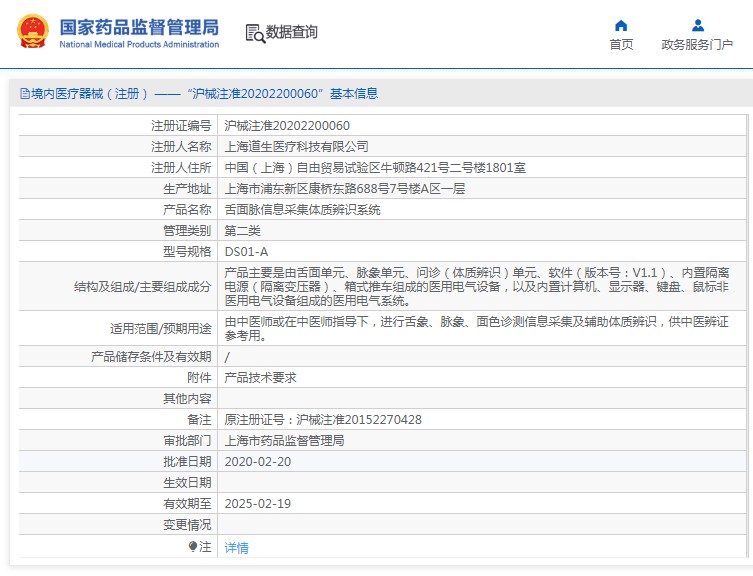Screen dimensions: 753x576
Task: Open the 详情 link in the 注 row
Action: 236,548
